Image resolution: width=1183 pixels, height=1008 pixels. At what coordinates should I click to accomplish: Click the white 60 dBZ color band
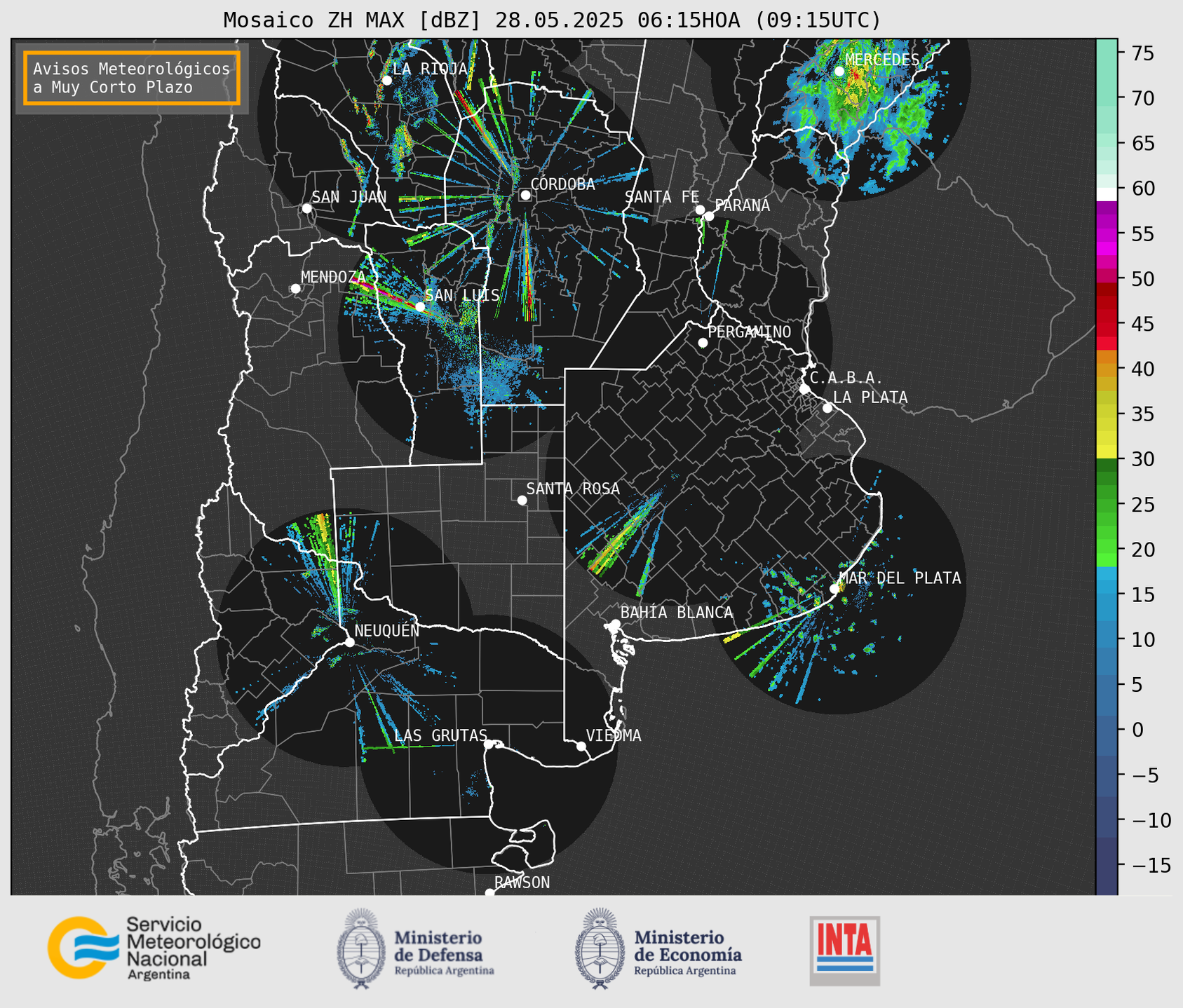coord(1107,194)
